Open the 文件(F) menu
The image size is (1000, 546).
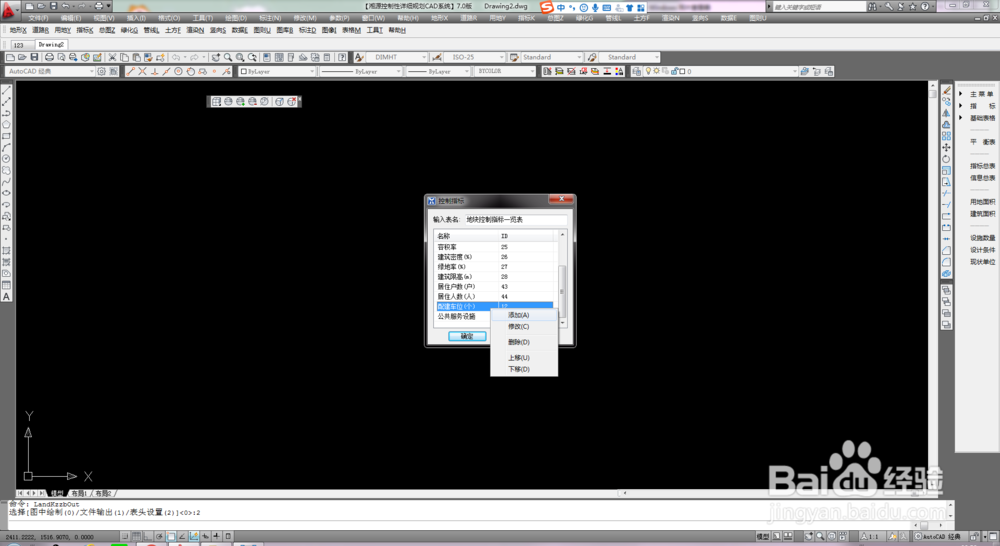[x=38, y=18]
